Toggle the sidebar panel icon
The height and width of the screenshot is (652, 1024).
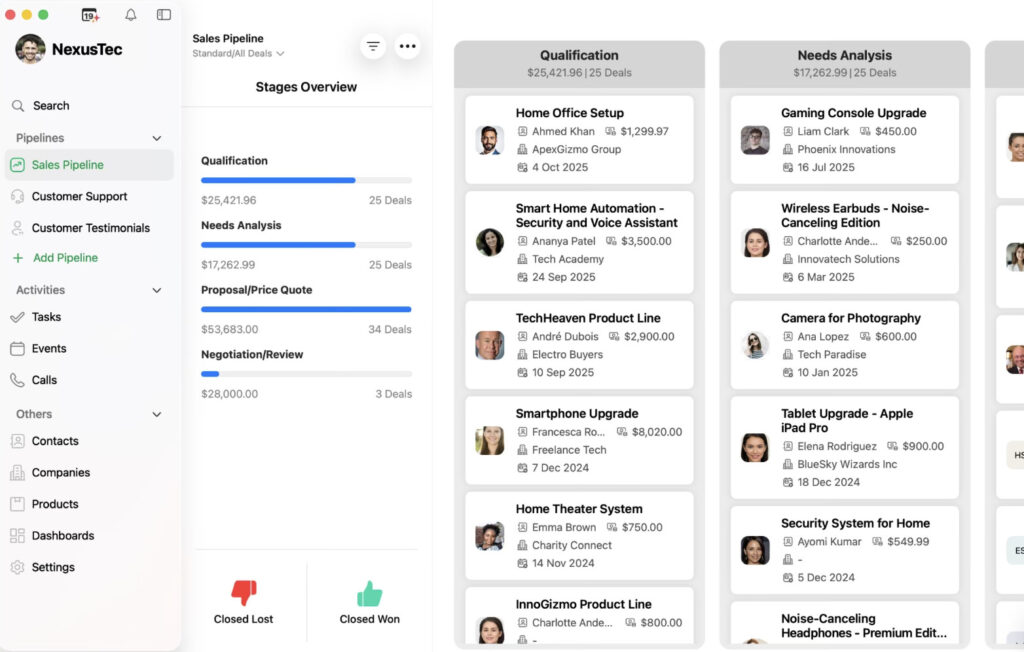click(164, 15)
